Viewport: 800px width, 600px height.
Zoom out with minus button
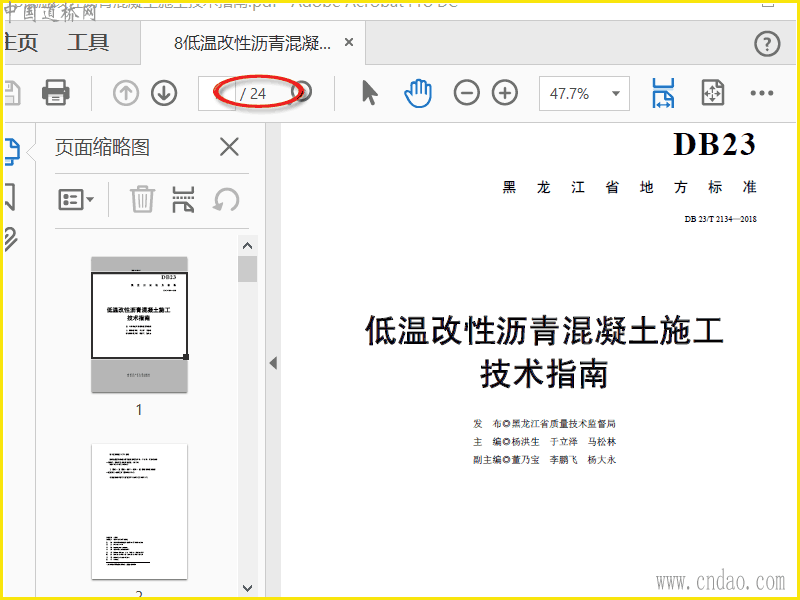(466, 93)
